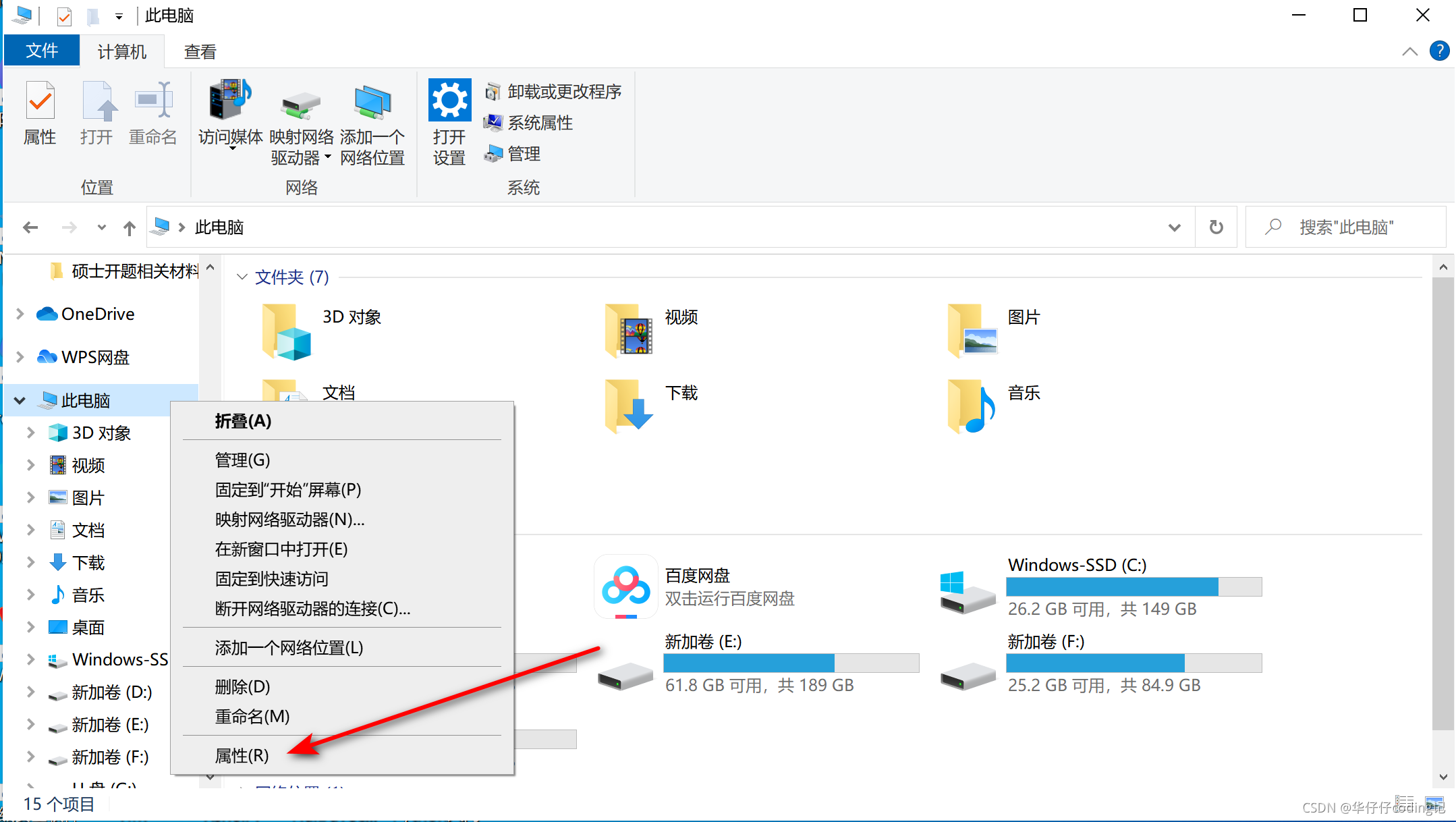Screen dimensions: 1456x822
Task: Click the Properties checkmark icon in ribbon
Action: point(40,101)
